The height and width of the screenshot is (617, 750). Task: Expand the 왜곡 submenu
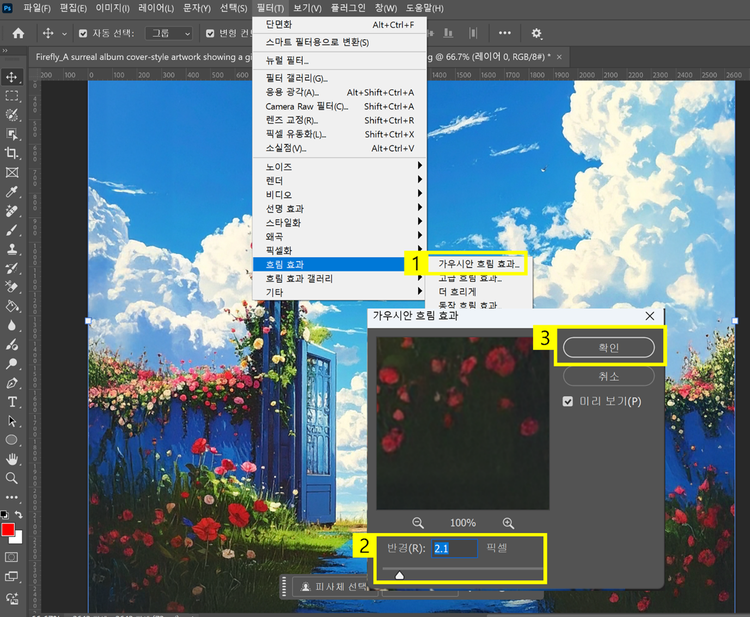[339, 236]
